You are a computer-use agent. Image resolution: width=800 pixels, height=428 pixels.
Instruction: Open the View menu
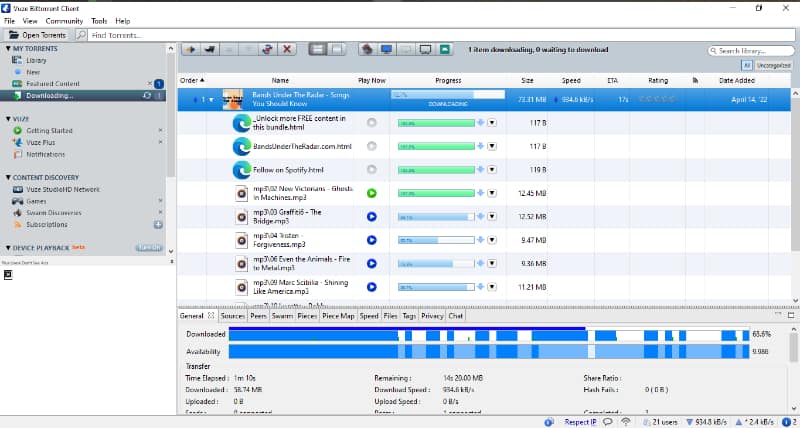point(30,21)
